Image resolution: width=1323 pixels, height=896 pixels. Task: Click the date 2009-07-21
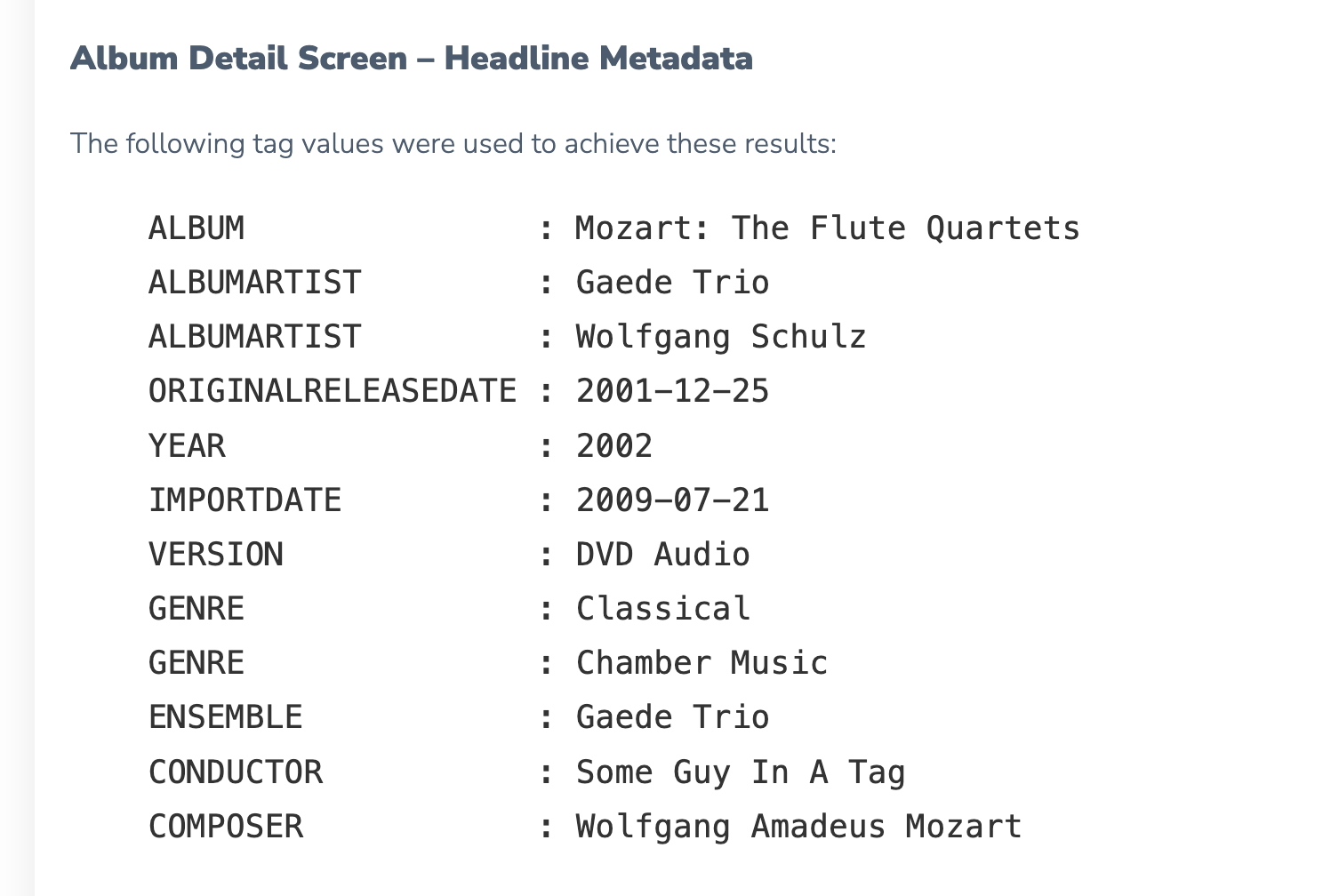point(672,500)
